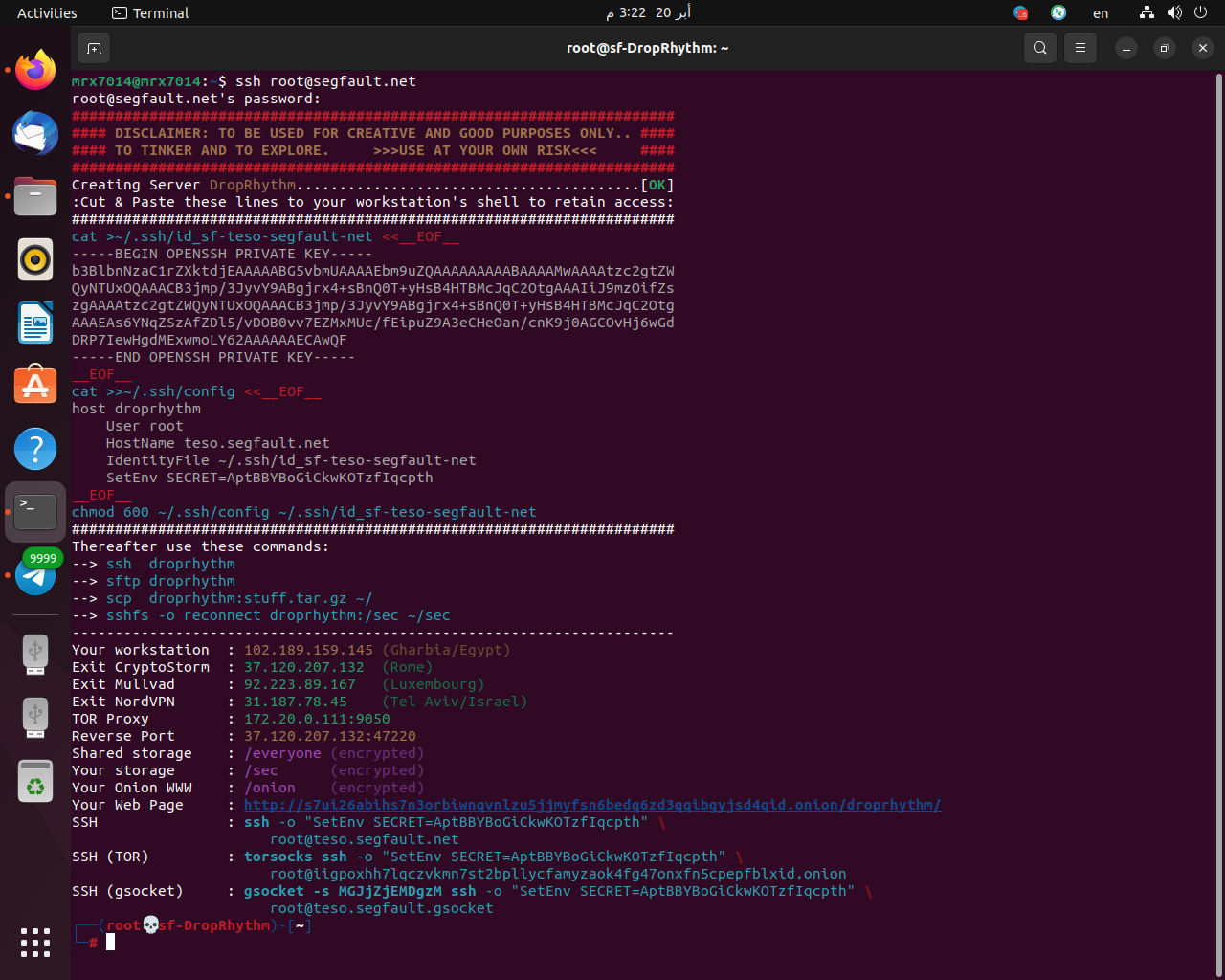
Task: Click the /everyone shared storage path
Action: pyautogui.click(x=282, y=753)
